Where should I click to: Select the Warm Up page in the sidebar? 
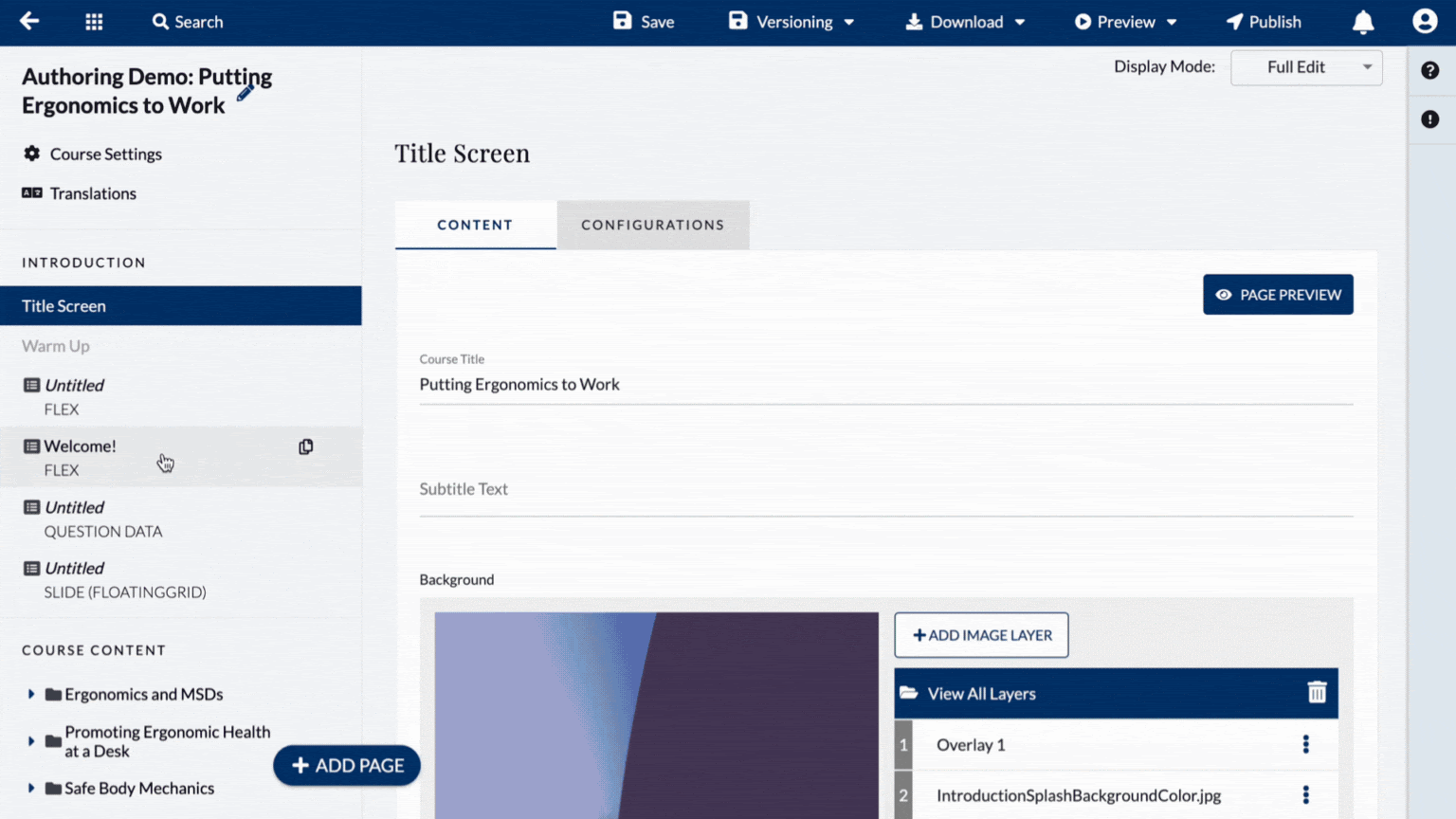56,346
